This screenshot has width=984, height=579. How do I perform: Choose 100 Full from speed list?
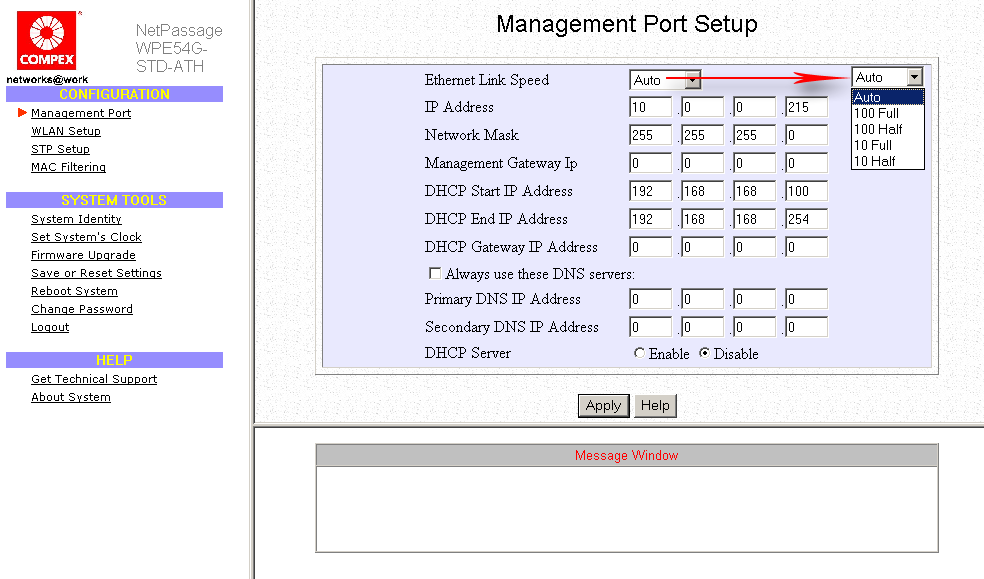[876, 113]
